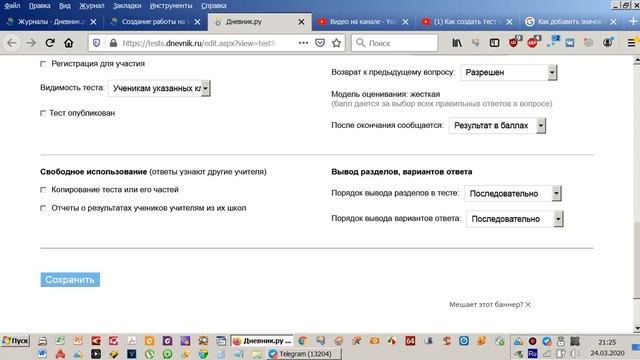Open Adobe Acrobat taskbar icon
This screenshot has width=640, height=360.
(x=131, y=341)
